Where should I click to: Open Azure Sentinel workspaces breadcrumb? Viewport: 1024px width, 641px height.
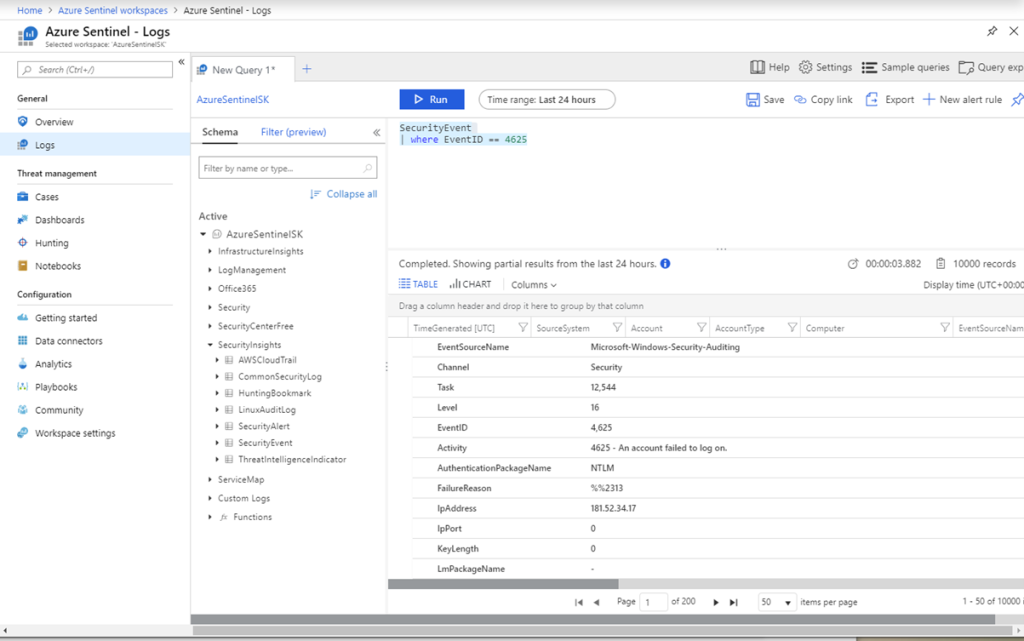[112, 10]
